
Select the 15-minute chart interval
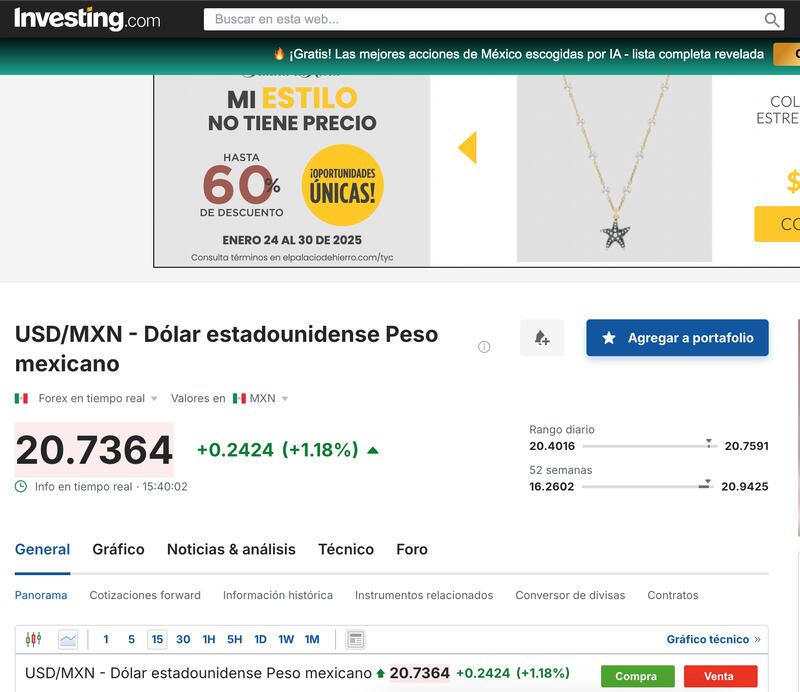[x=157, y=639]
